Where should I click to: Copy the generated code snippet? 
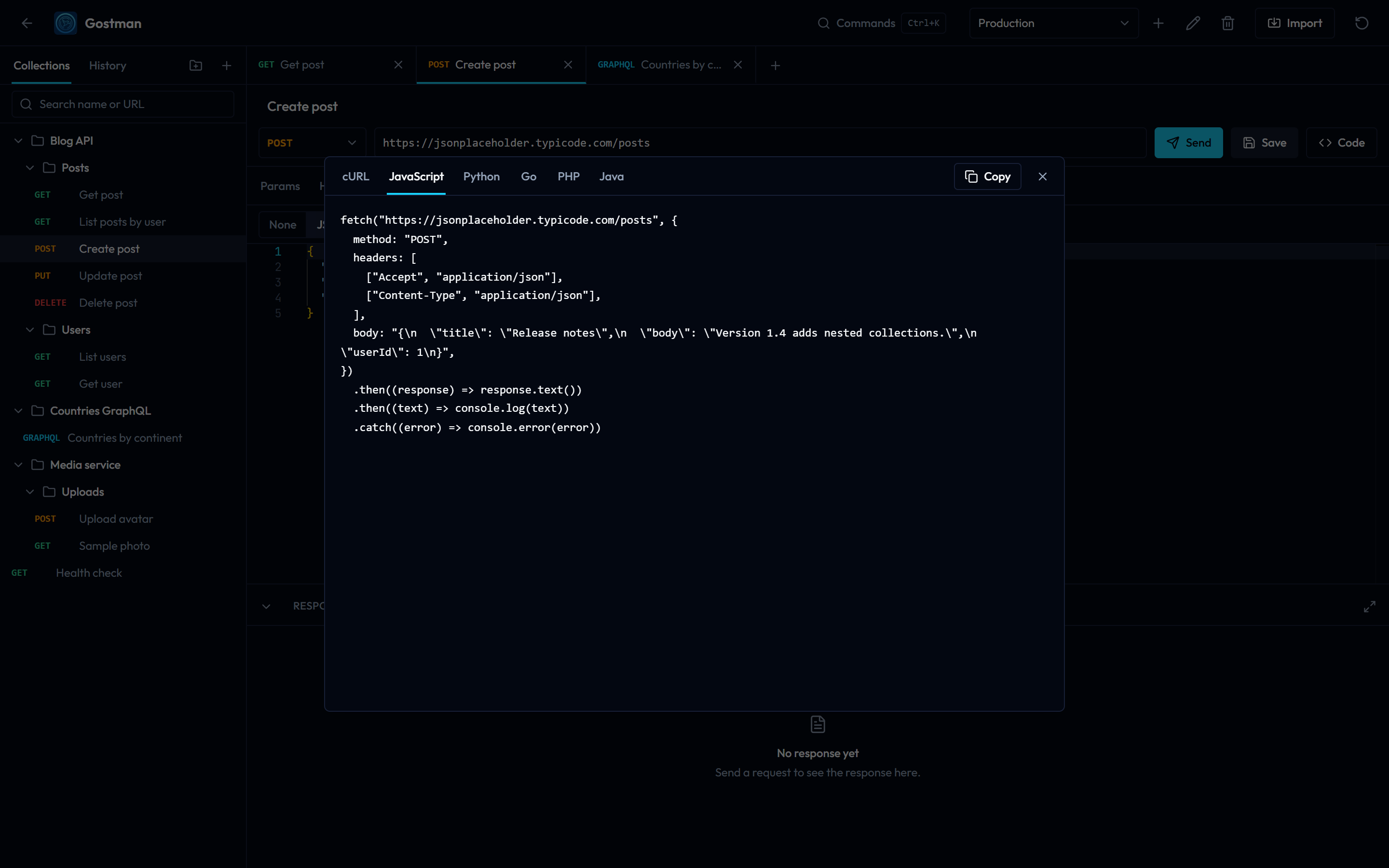(987, 176)
